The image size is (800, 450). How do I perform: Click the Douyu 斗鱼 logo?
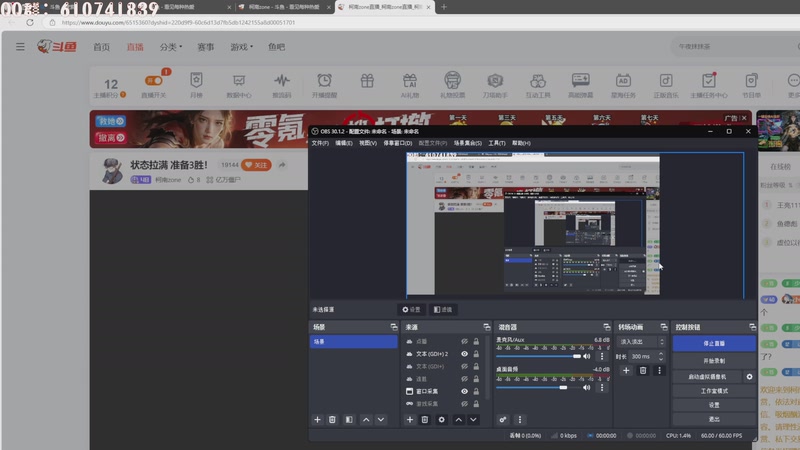tap(57, 46)
